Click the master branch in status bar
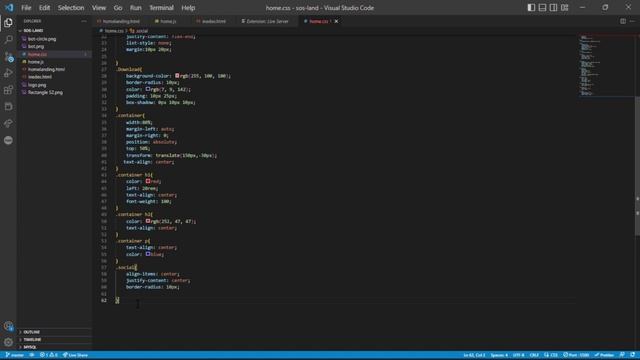This screenshot has width=640, height=360. [15, 355]
